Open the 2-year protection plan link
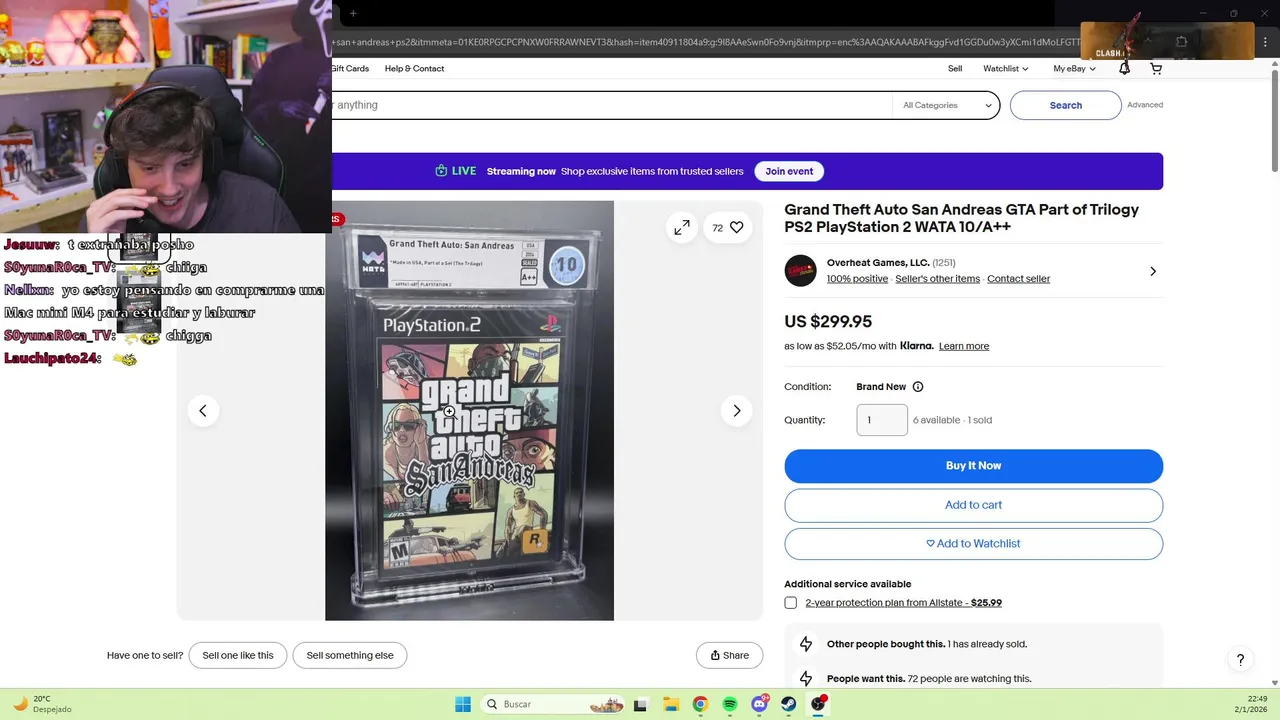The width and height of the screenshot is (1280, 720). [903, 603]
